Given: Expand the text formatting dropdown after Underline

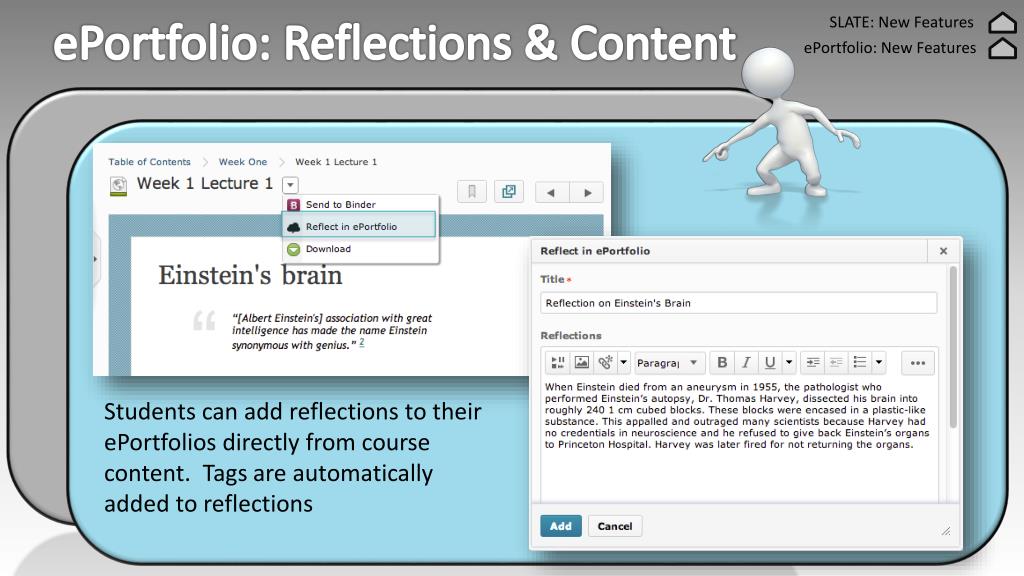Looking at the screenshot, I should coord(789,362).
